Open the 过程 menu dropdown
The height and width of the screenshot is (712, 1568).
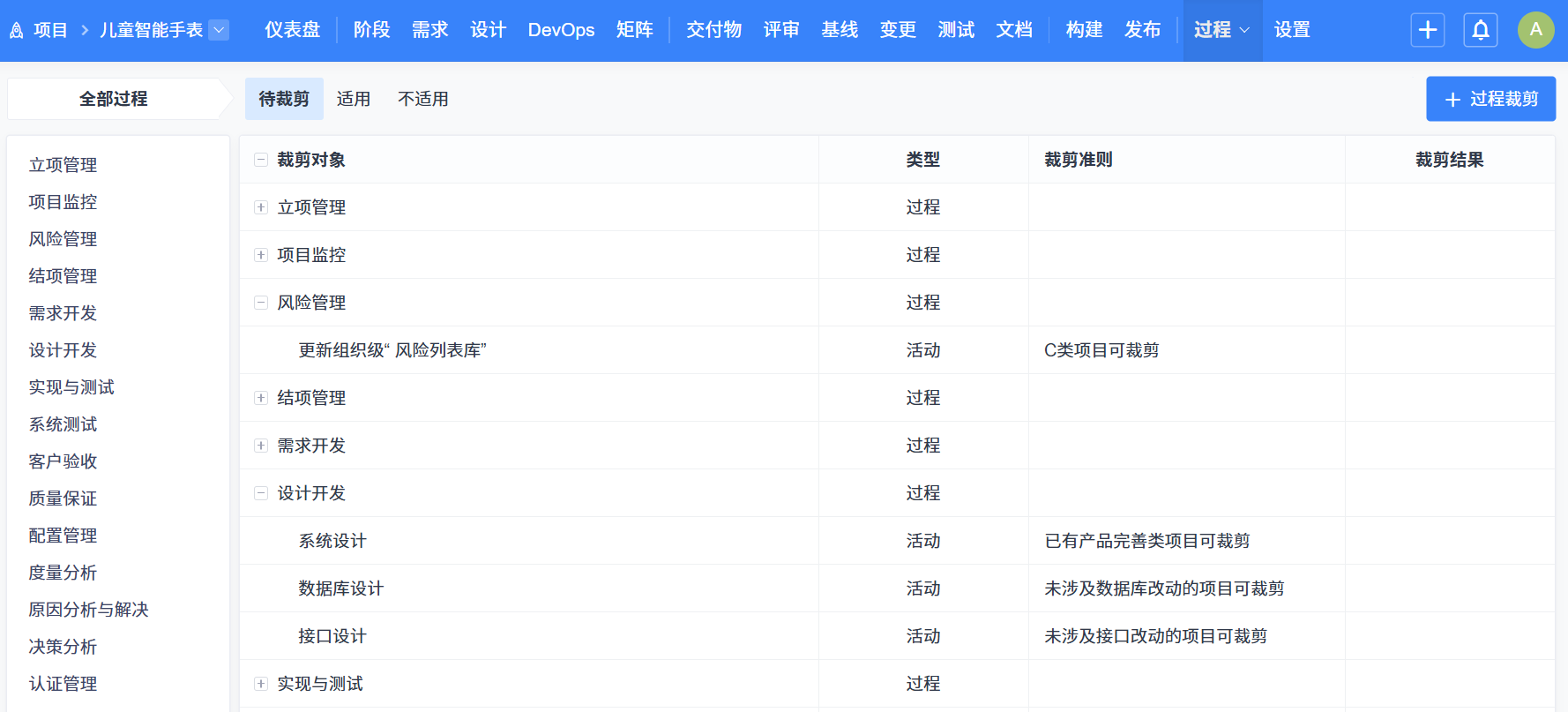[x=1221, y=30]
